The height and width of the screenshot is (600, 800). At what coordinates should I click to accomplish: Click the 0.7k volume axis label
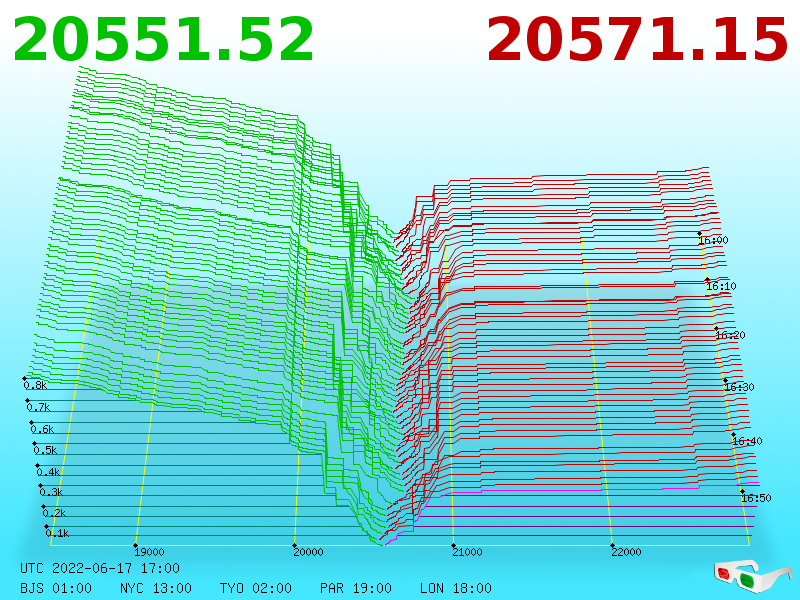pyautogui.click(x=38, y=407)
